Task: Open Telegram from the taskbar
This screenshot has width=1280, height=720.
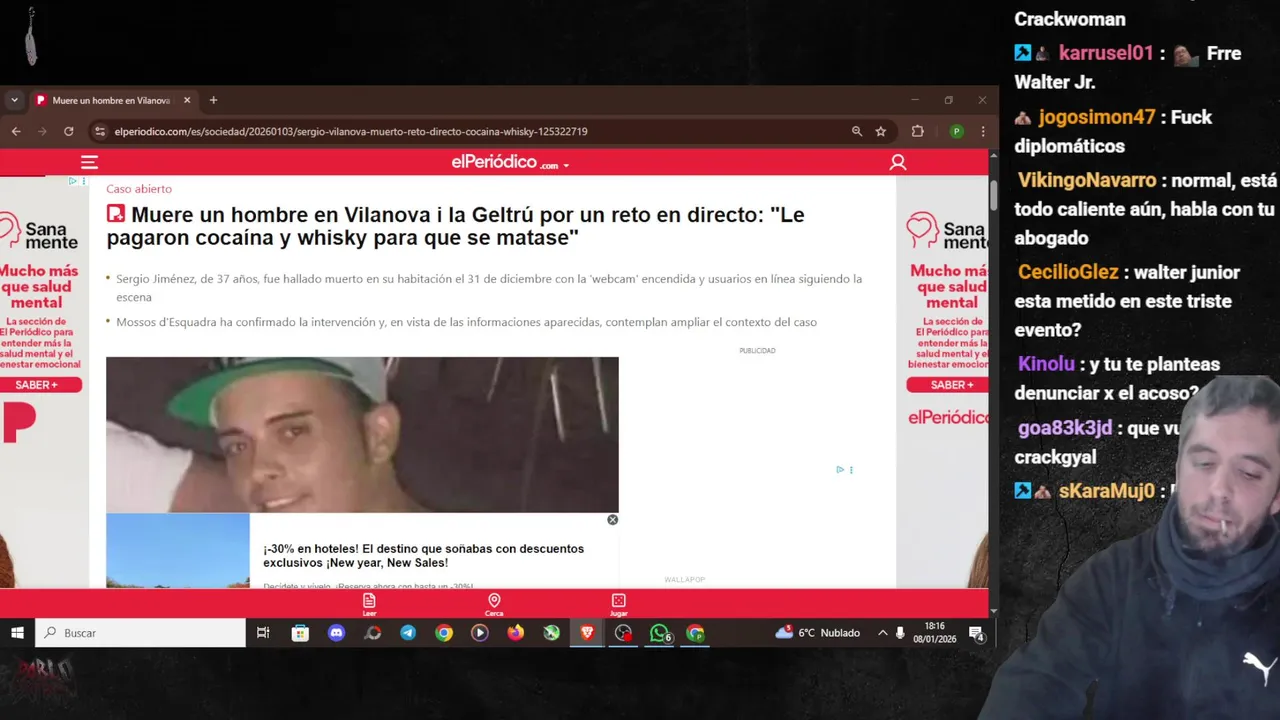Action: click(408, 633)
